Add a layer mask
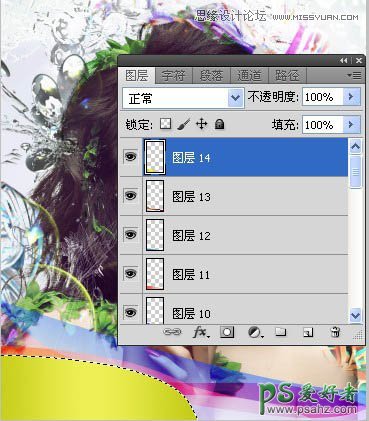This screenshot has width=369, height=421. coord(227,332)
